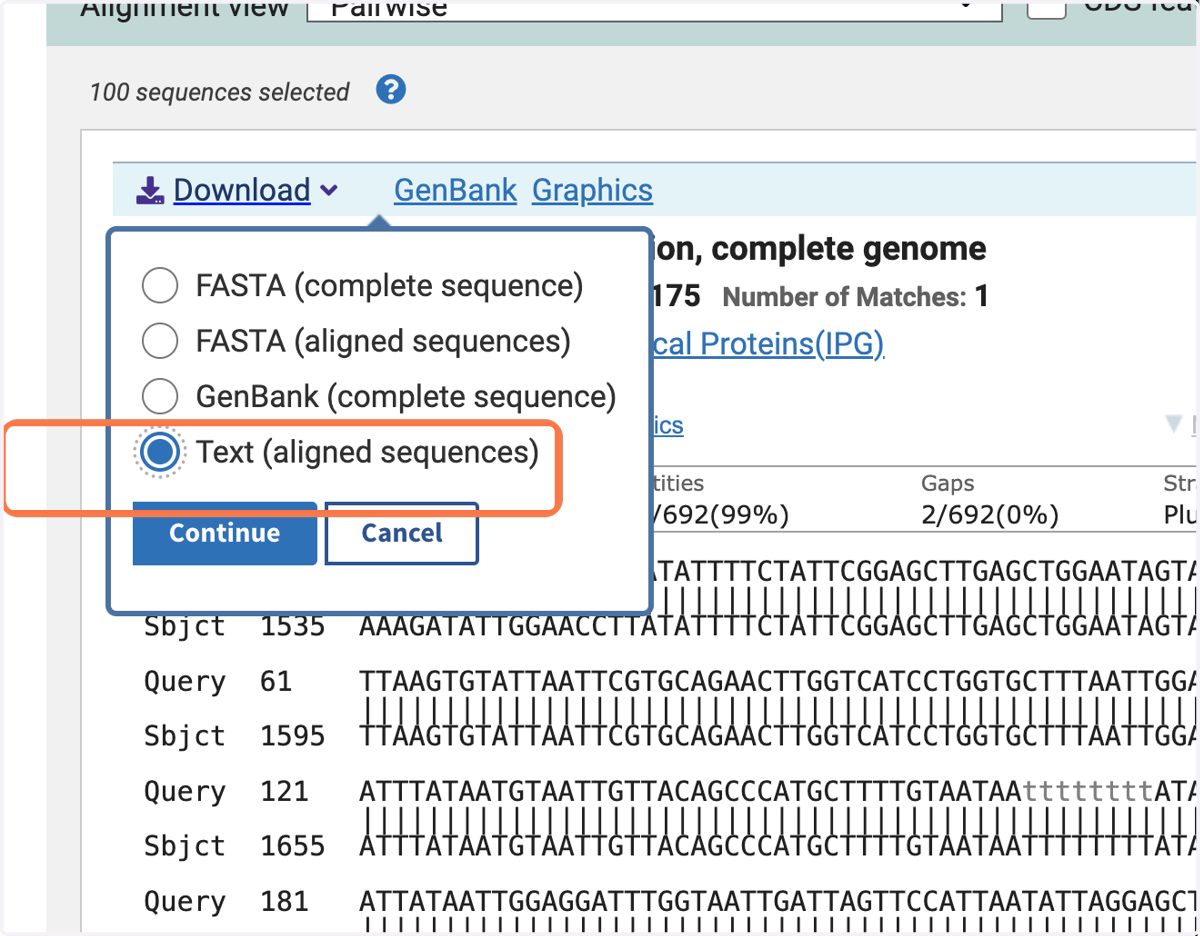Open the GenBank link

pyautogui.click(x=455, y=190)
